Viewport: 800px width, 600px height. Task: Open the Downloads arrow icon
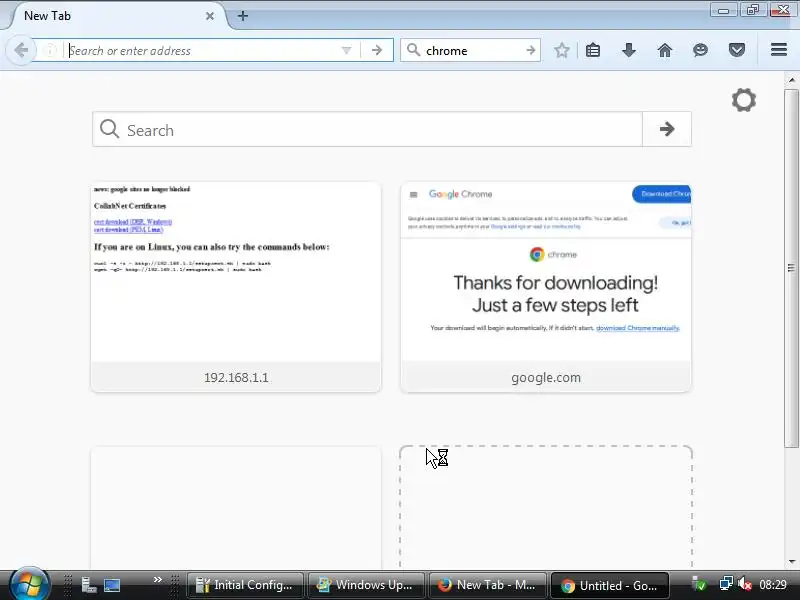point(629,50)
